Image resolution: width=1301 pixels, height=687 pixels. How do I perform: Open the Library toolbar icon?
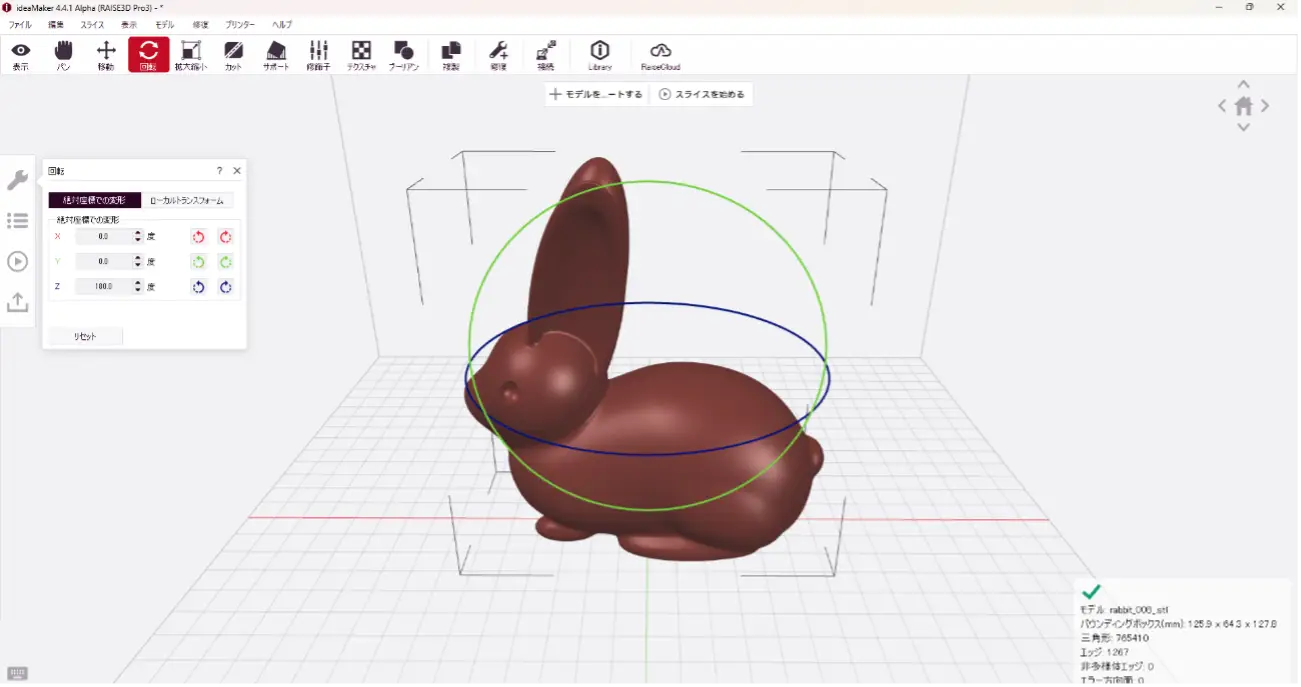tap(600, 55)
